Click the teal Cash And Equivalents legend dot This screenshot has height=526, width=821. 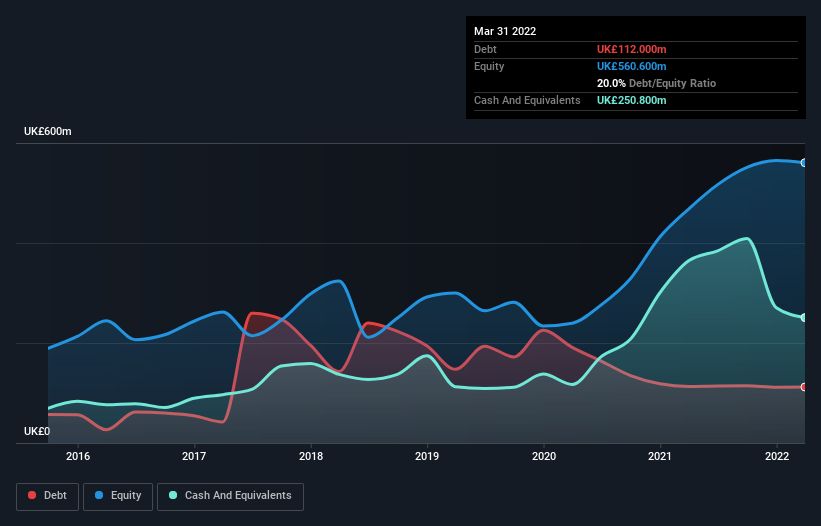pos(173,495)
